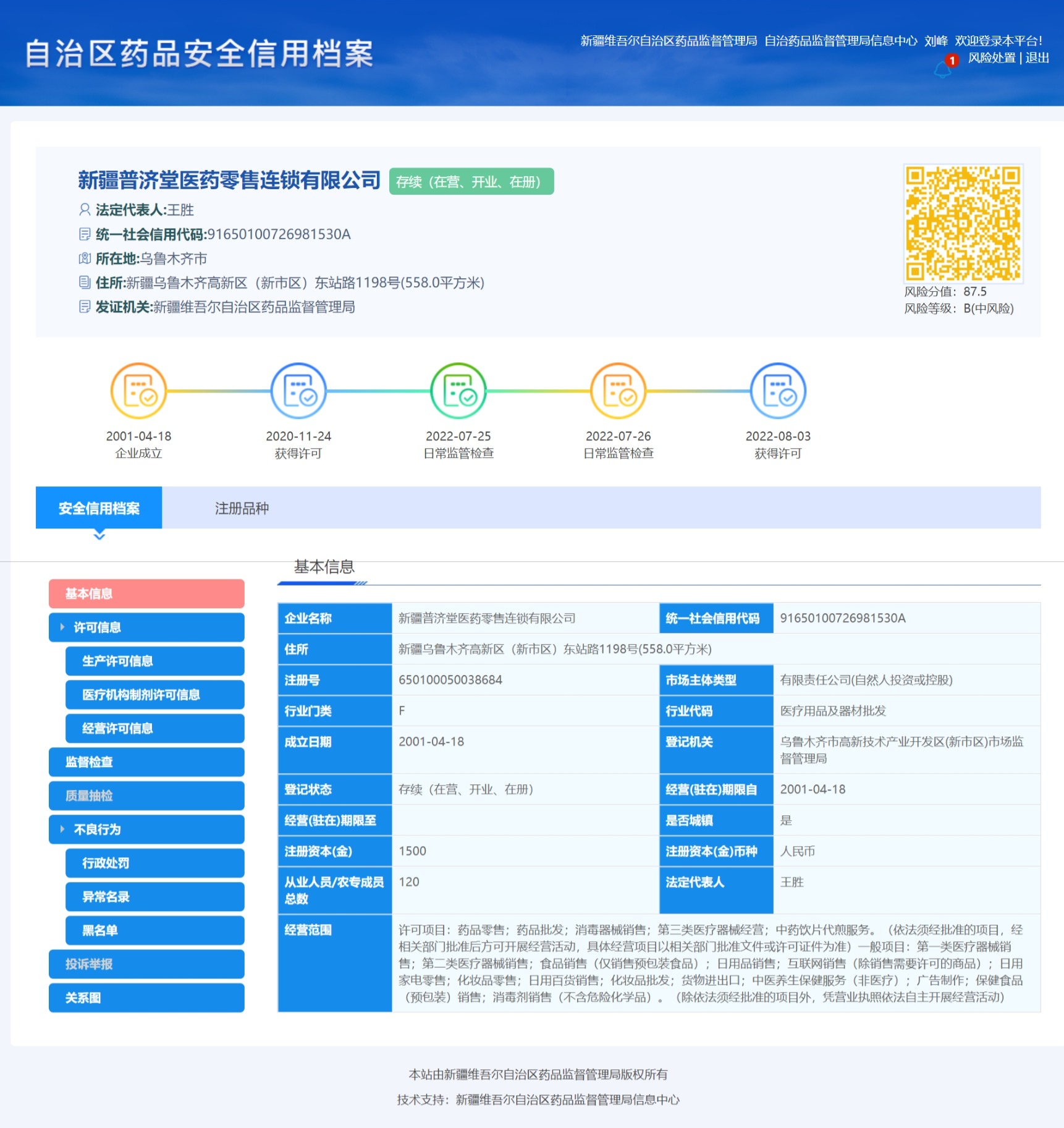The width and height of the screenshot is (1064, 1128).
Task: Open 医疗机构制剂许可信息 in the sidebar
Action: (x=154, y=695)
